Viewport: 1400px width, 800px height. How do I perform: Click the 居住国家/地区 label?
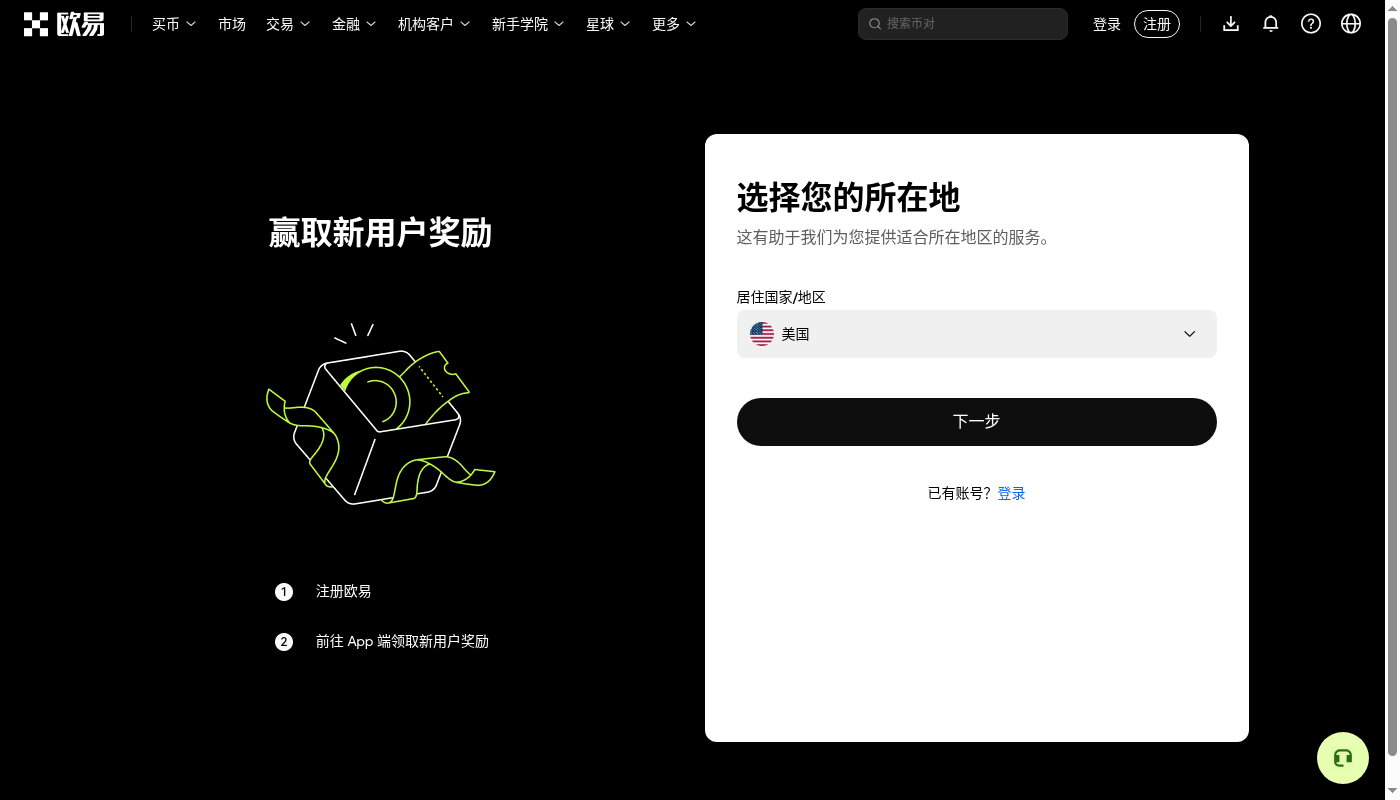(x=781, y=297)
